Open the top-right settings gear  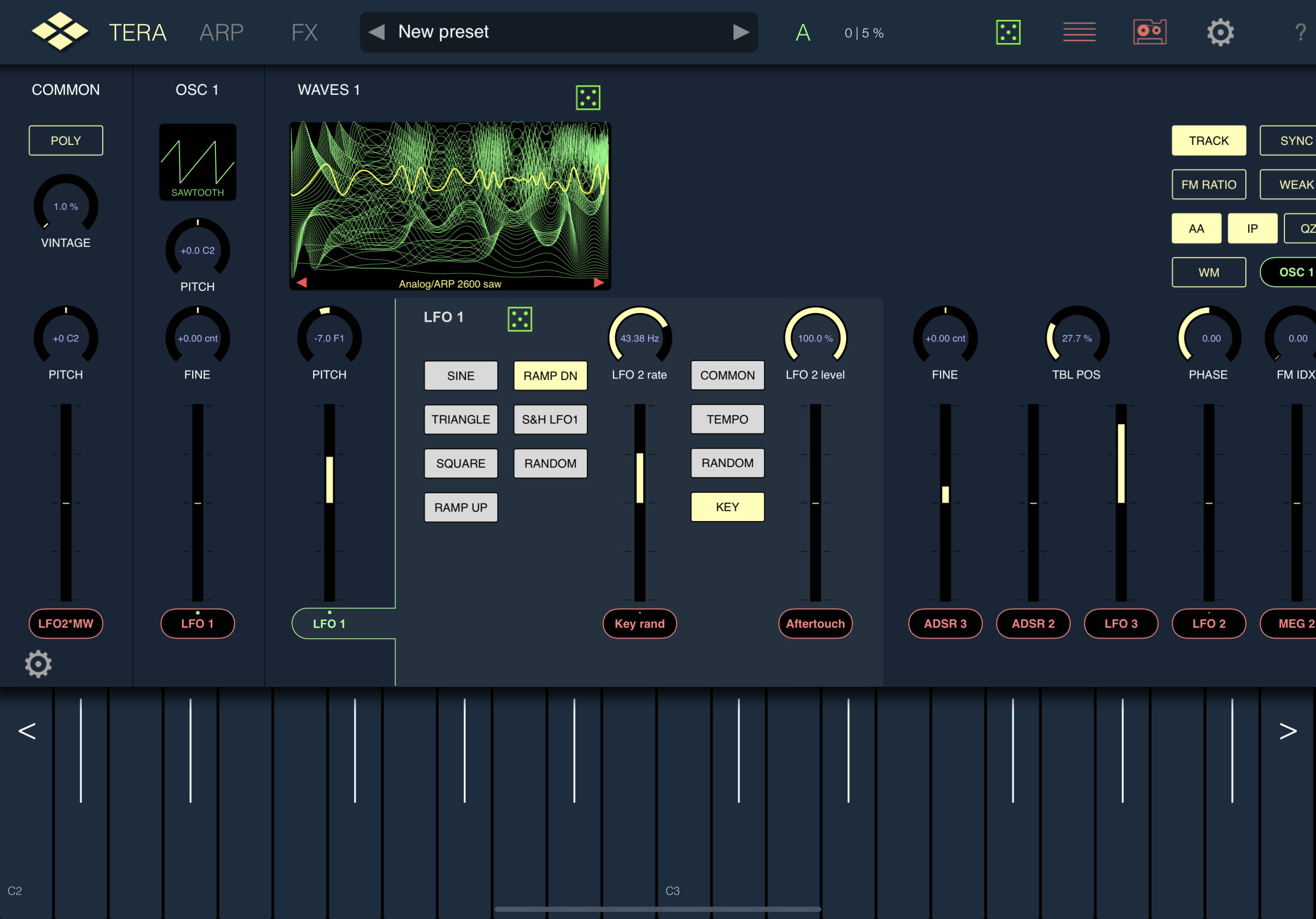coord(1220,32)
